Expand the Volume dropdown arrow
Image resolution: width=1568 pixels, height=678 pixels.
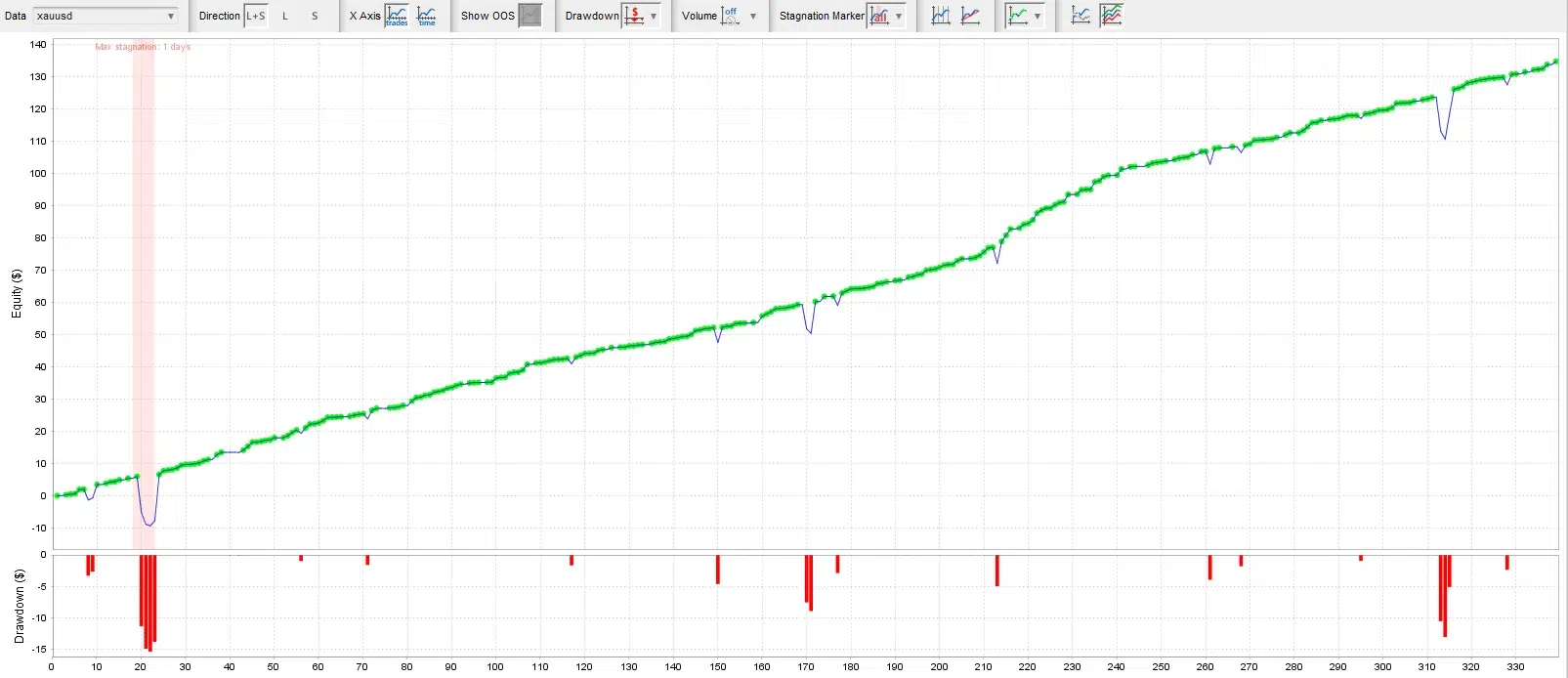pyautogui.click(x=753, y=16)
